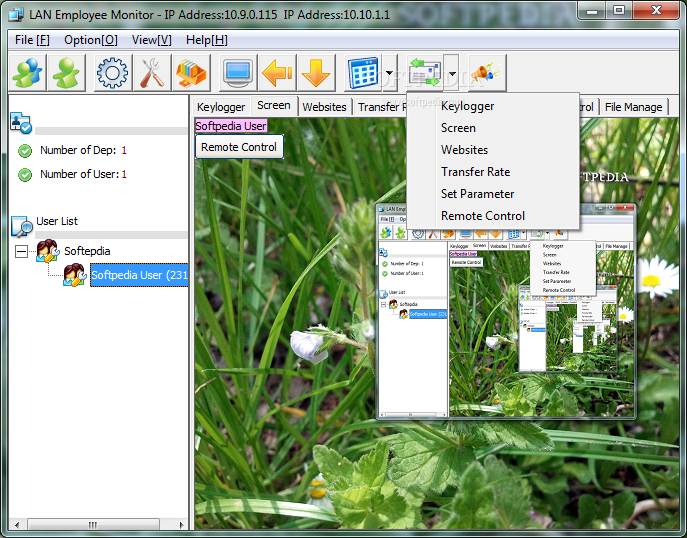Click the two-users group toolbar icon
The image size is (687, 538).
tap(28, 72)
